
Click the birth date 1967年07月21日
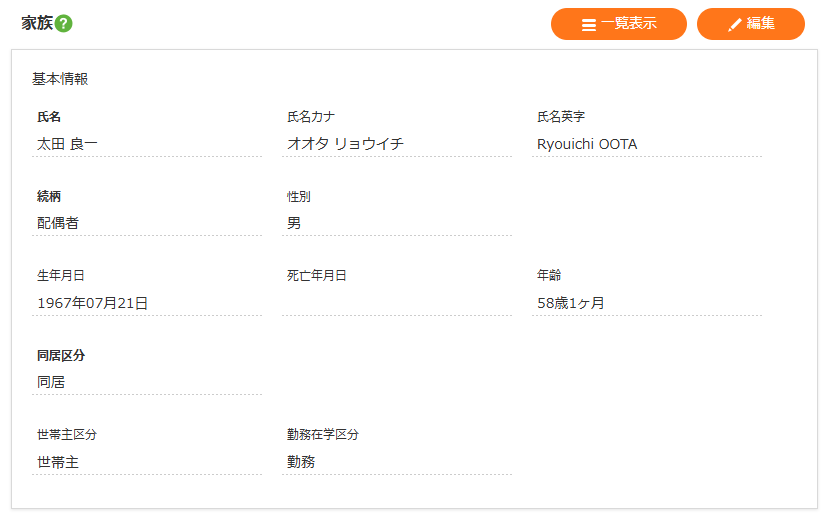coord(93,303)
